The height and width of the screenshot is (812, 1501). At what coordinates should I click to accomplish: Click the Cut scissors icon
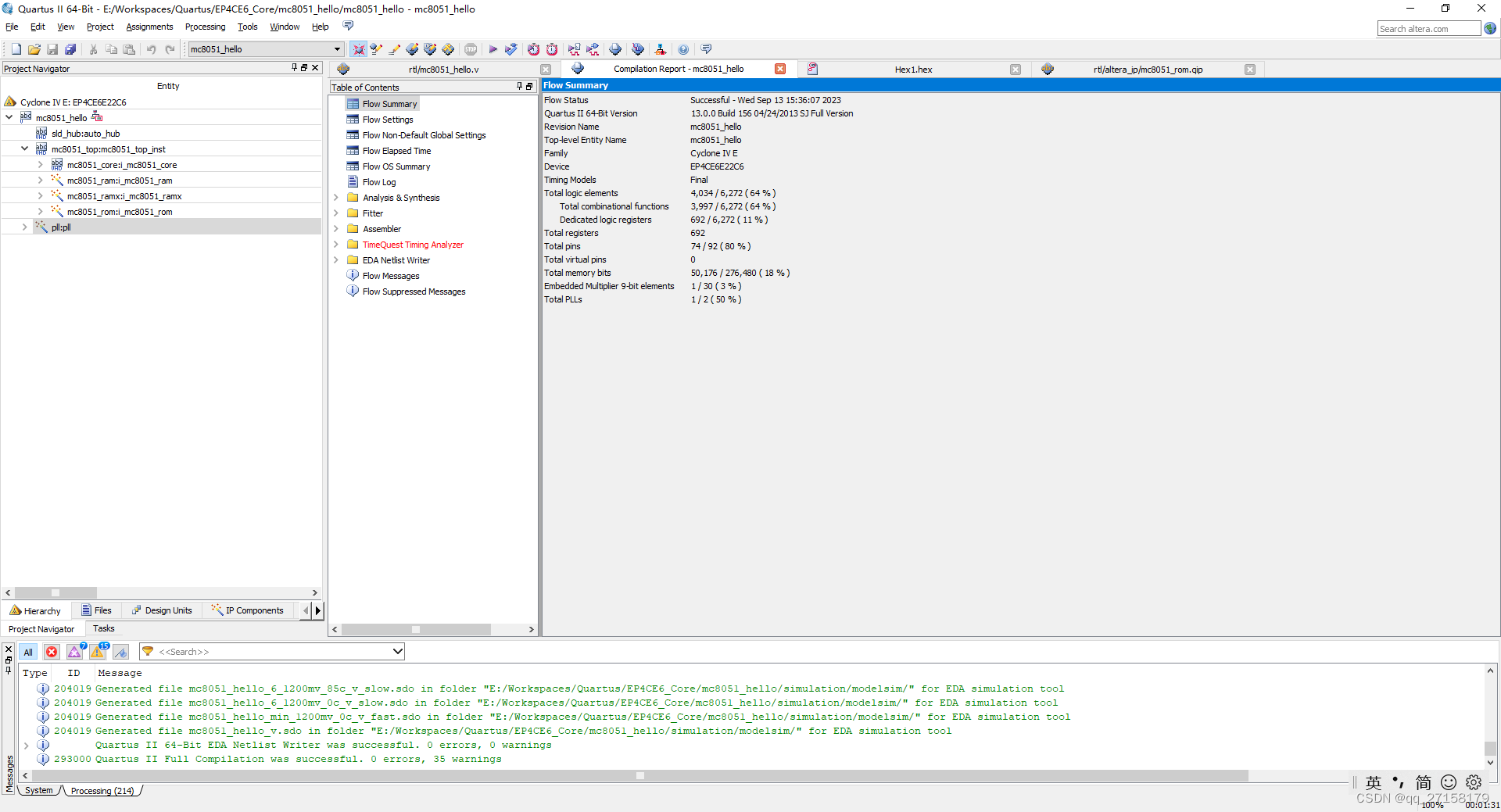pos(93,49)
